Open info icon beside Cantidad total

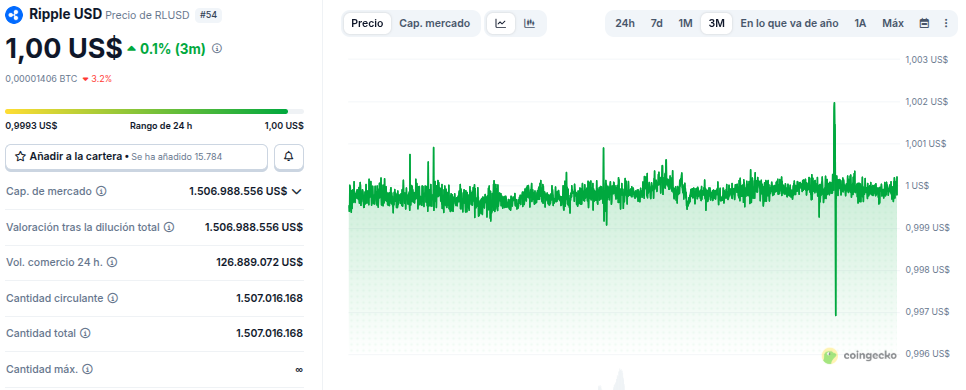tap(86, 333)
